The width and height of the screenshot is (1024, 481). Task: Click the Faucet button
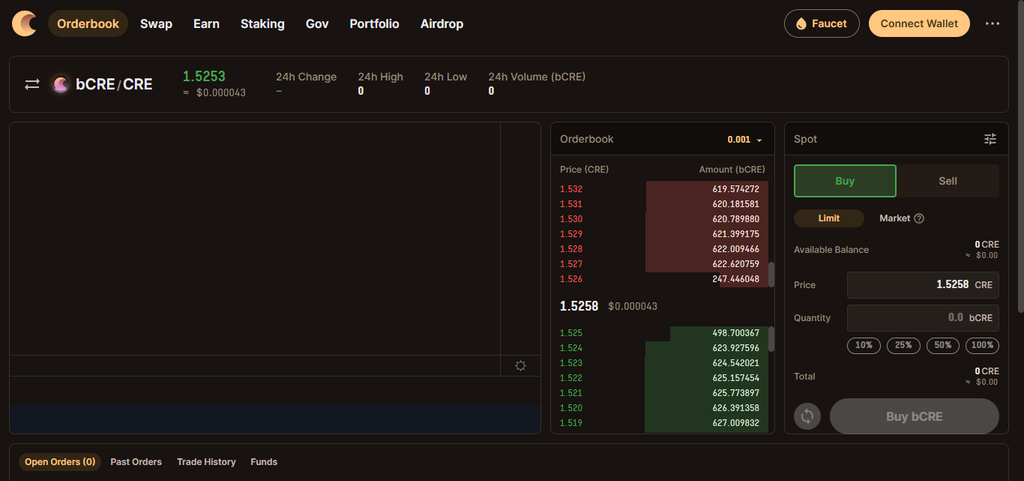(x=822, y=23)
